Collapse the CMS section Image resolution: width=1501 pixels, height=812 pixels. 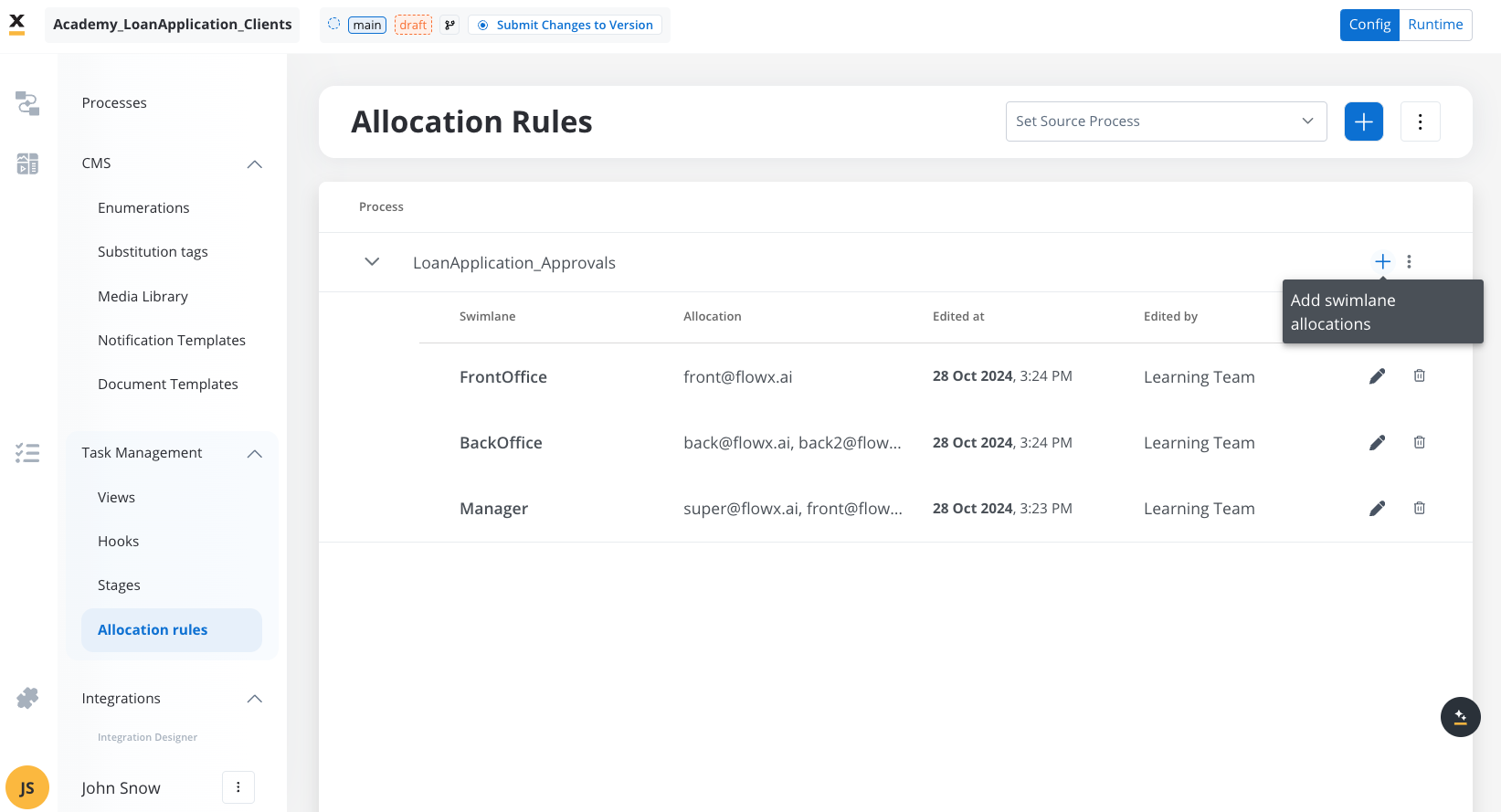[255, 164]
